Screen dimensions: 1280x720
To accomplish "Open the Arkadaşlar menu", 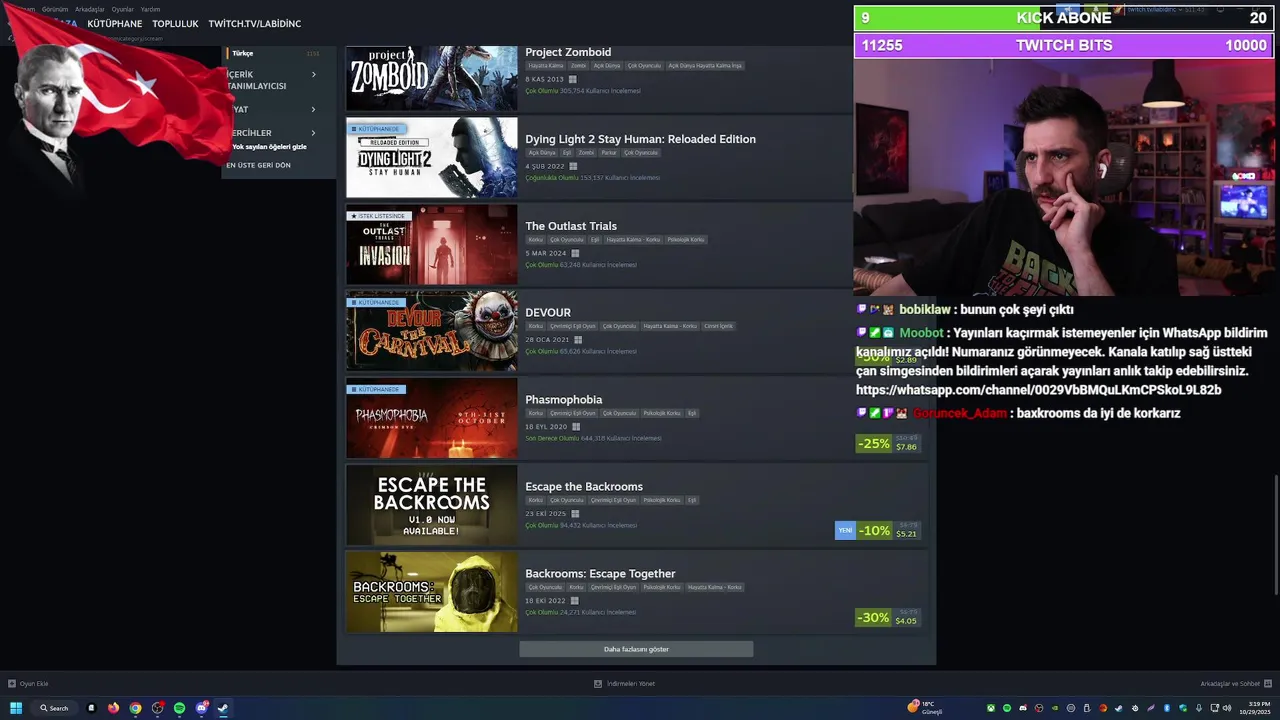I will (90, 9).
